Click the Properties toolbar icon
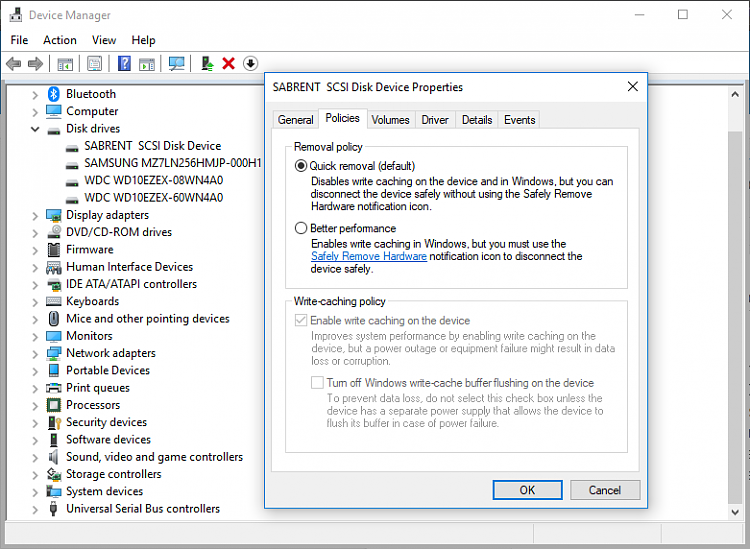The height and width of the screenshot is (549, 750). (94, 64)
